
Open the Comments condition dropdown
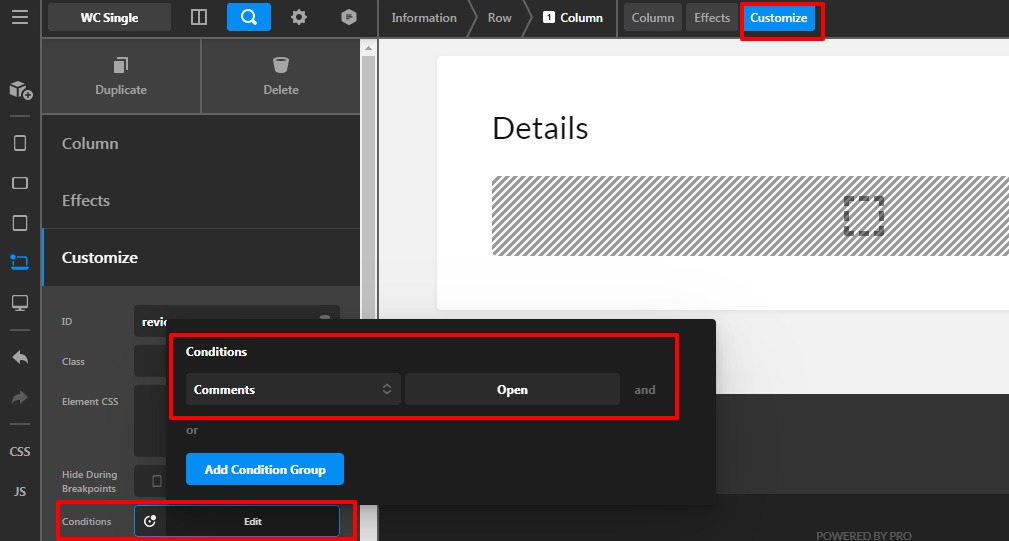pos(293,390)
